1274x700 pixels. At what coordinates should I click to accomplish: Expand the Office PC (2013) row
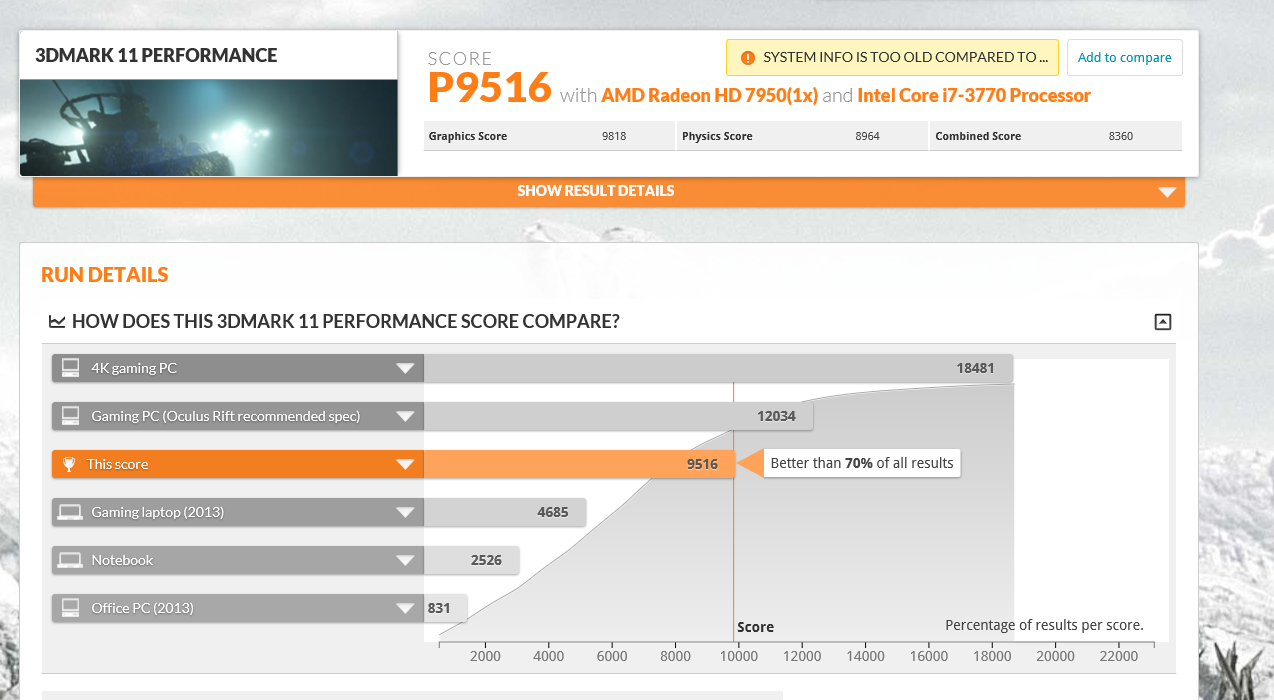pyautogui.click(x=405, y=608)
